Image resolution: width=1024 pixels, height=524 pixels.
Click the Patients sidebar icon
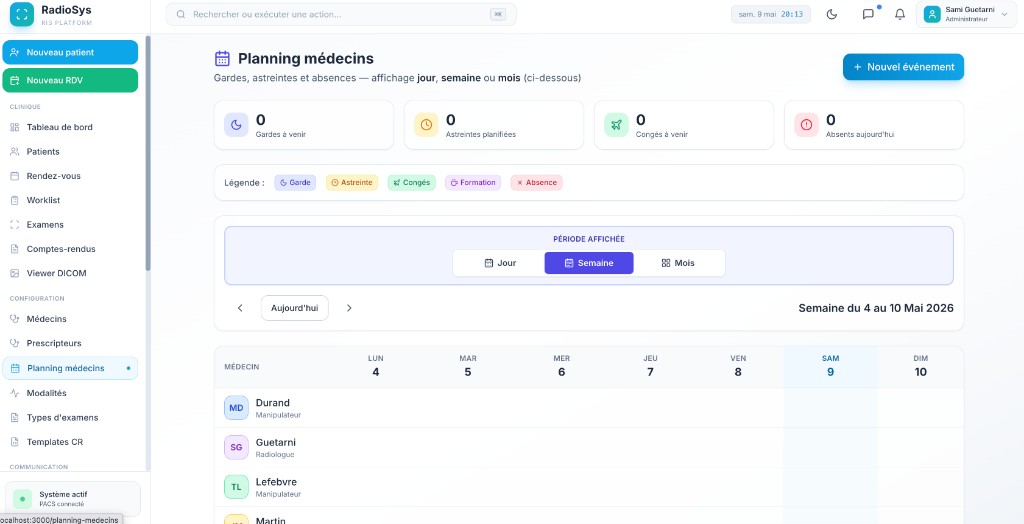pos(14,152)
